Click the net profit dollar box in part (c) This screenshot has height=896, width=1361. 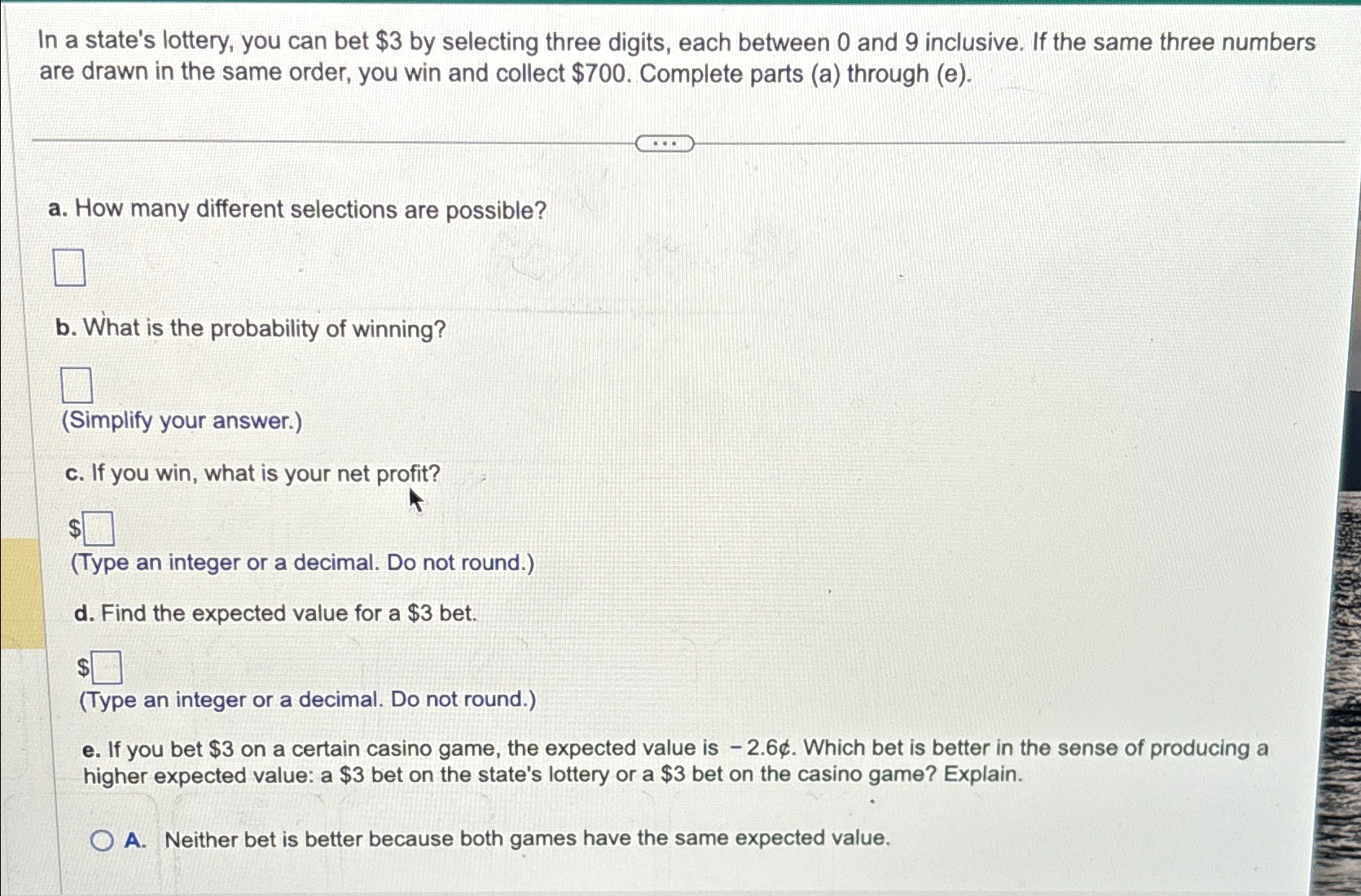tap(99, 529)
